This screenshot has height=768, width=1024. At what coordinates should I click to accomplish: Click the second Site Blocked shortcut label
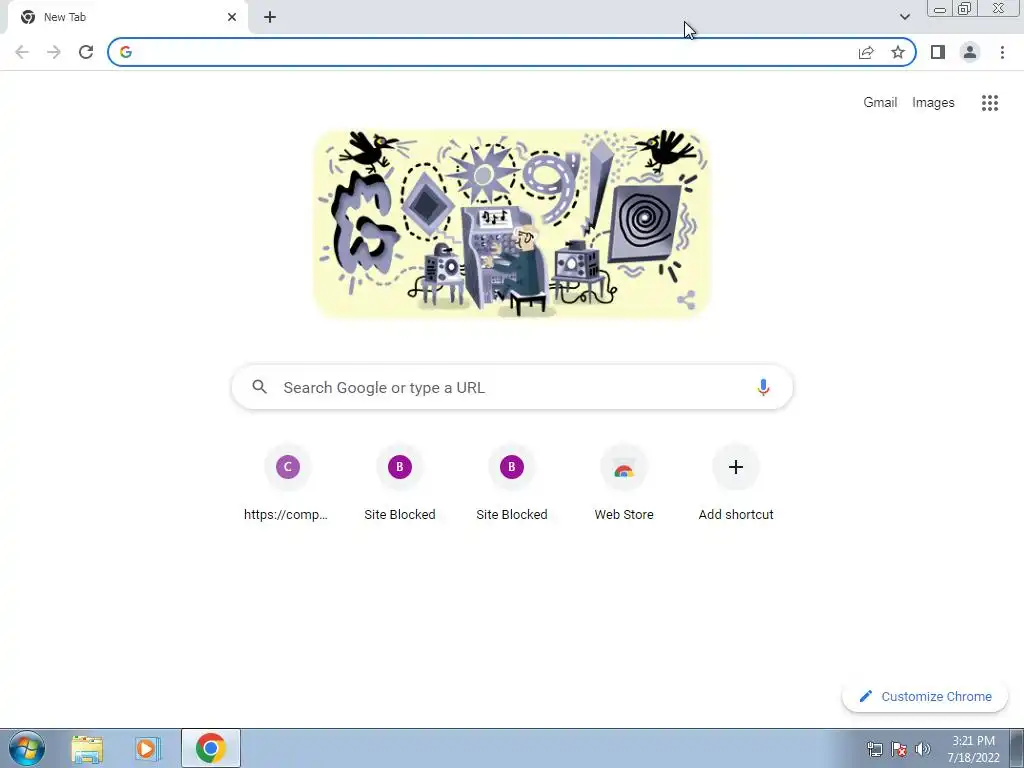tap(512, 514)
